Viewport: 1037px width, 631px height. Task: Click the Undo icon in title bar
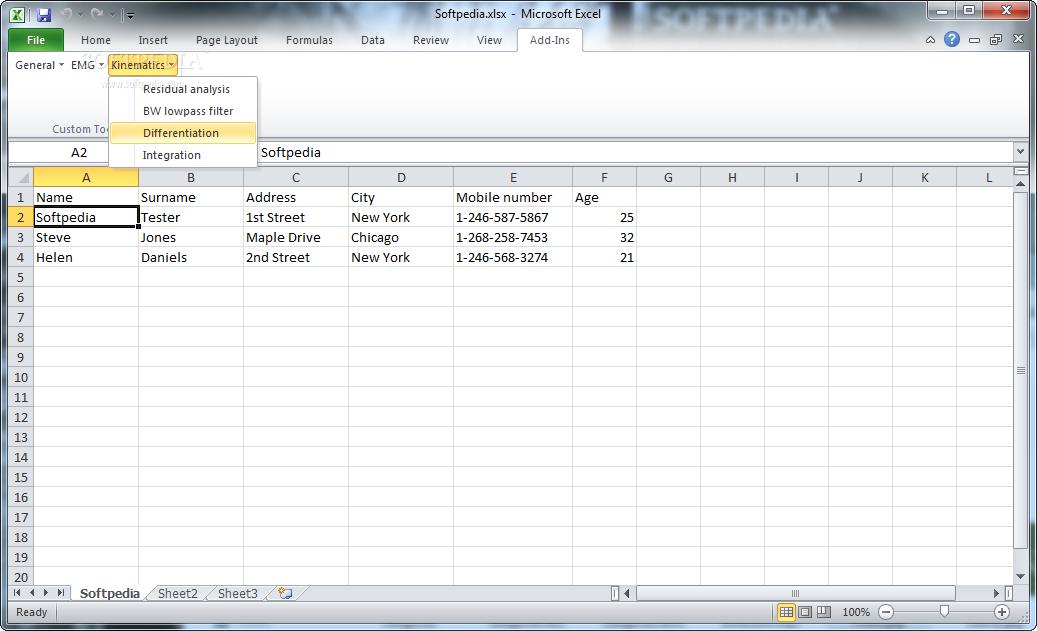(66, 14)
